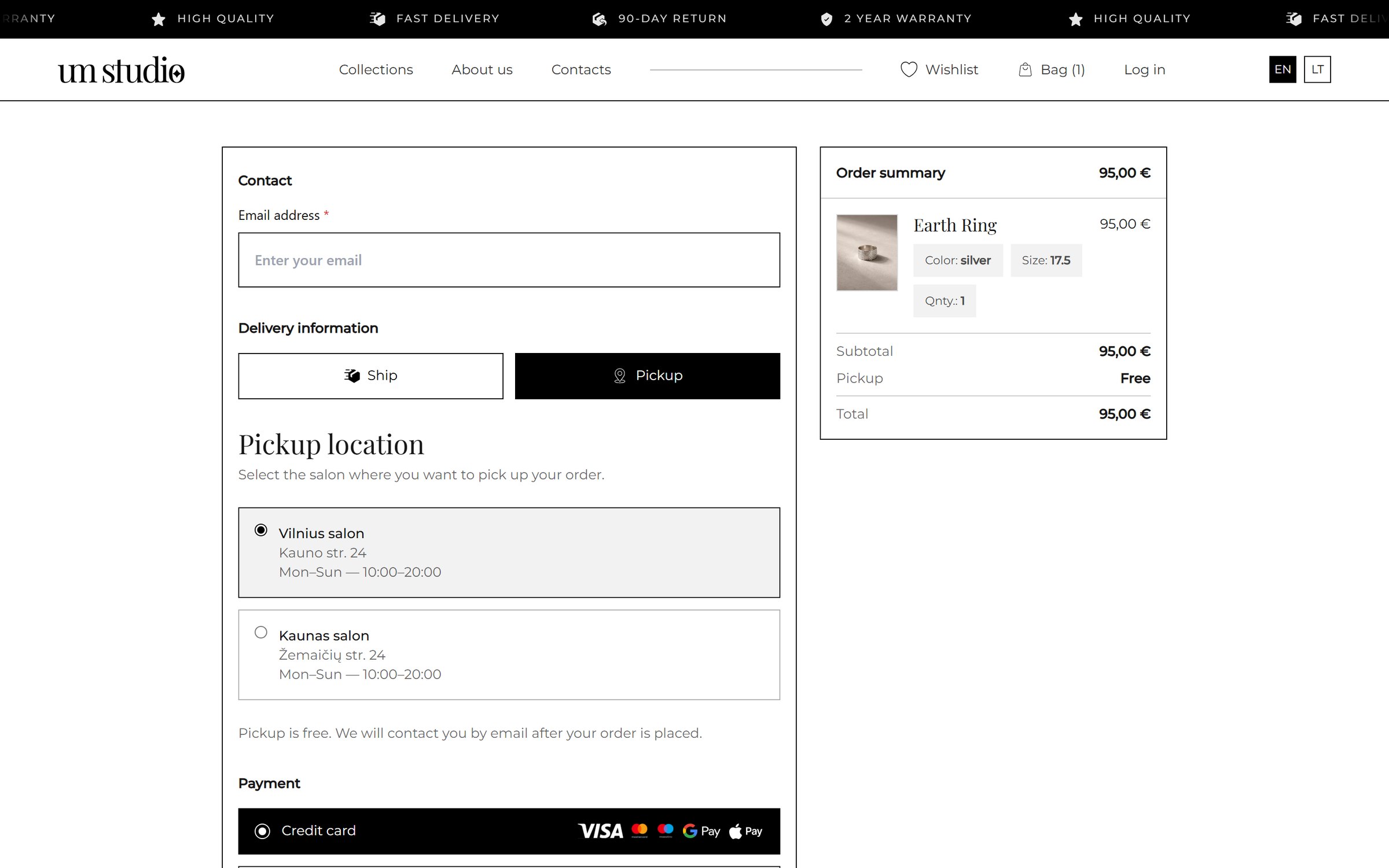Viewport: 1389px width, 868px height.
Task: Click Kauno str. 24 address text
Action: 322,553
